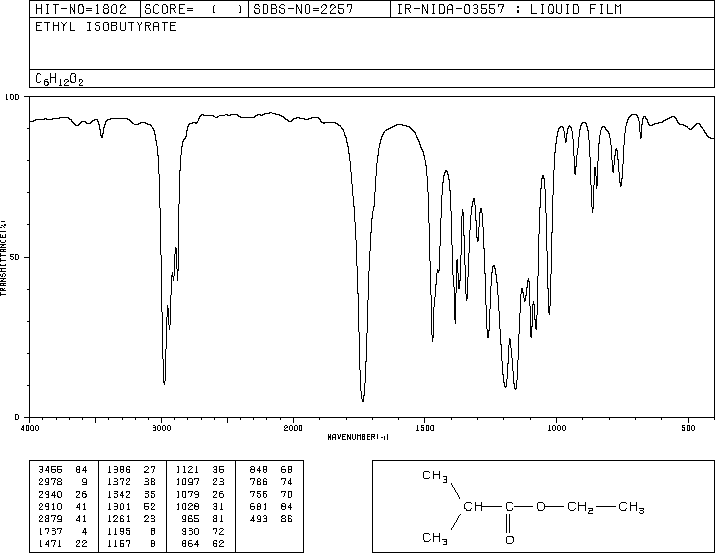Click the deepest carbonyl peak tip near 1737
The image size is (715, 553).
point(363,401)
